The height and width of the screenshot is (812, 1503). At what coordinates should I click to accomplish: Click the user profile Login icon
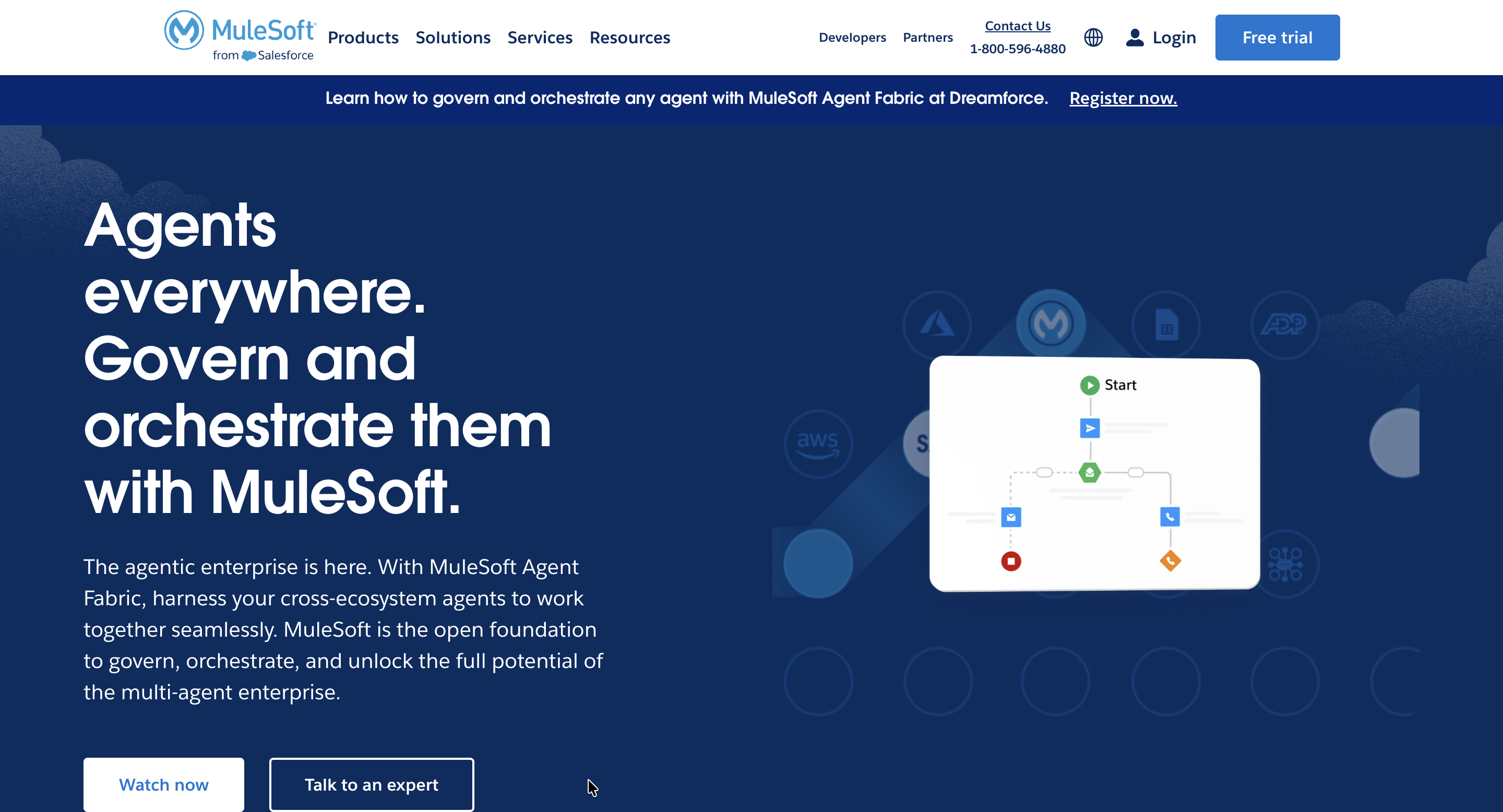point(1134,38)
